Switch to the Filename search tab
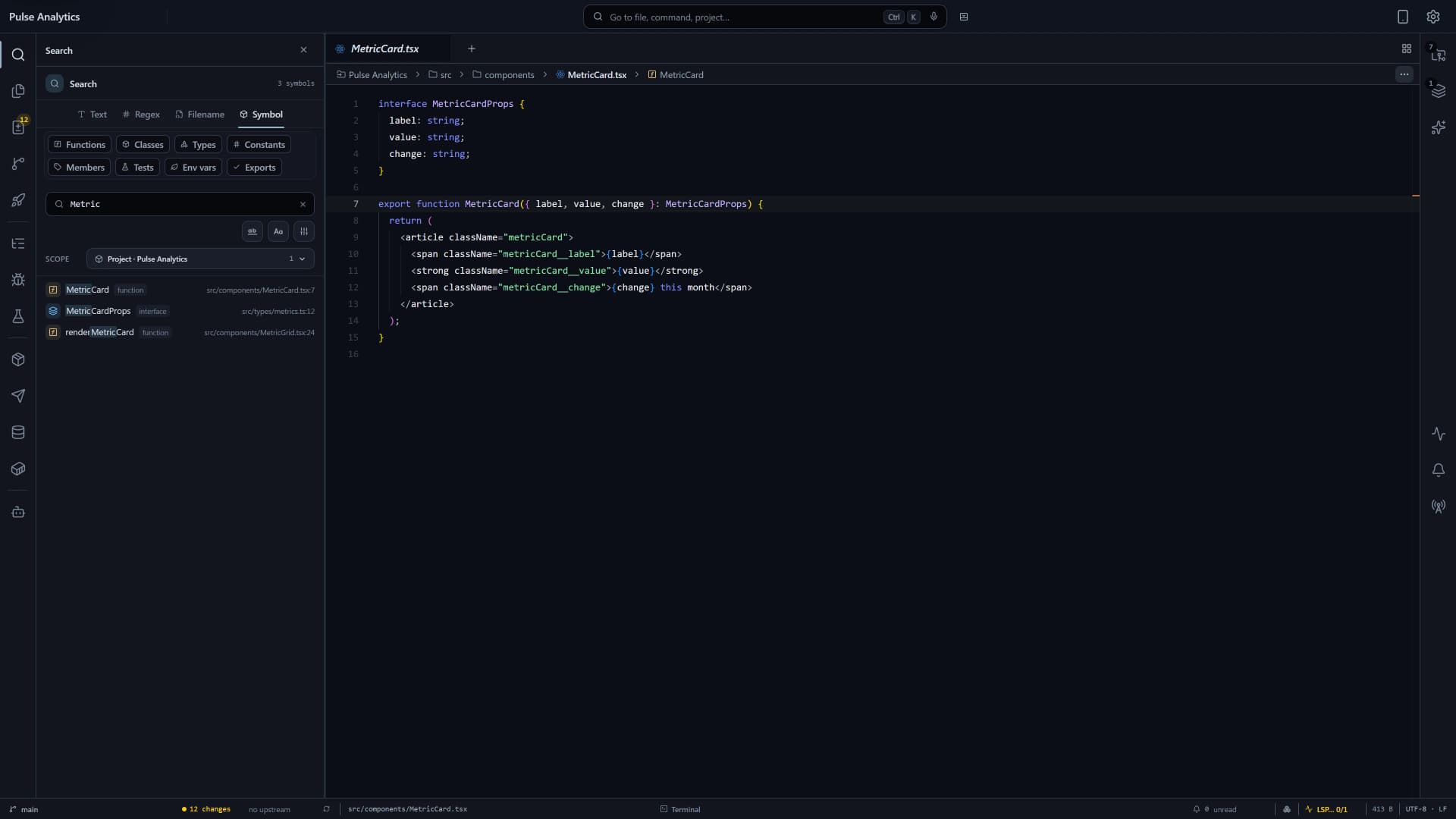This screenshot has width=1456, height=819. [x=199, y=115]
